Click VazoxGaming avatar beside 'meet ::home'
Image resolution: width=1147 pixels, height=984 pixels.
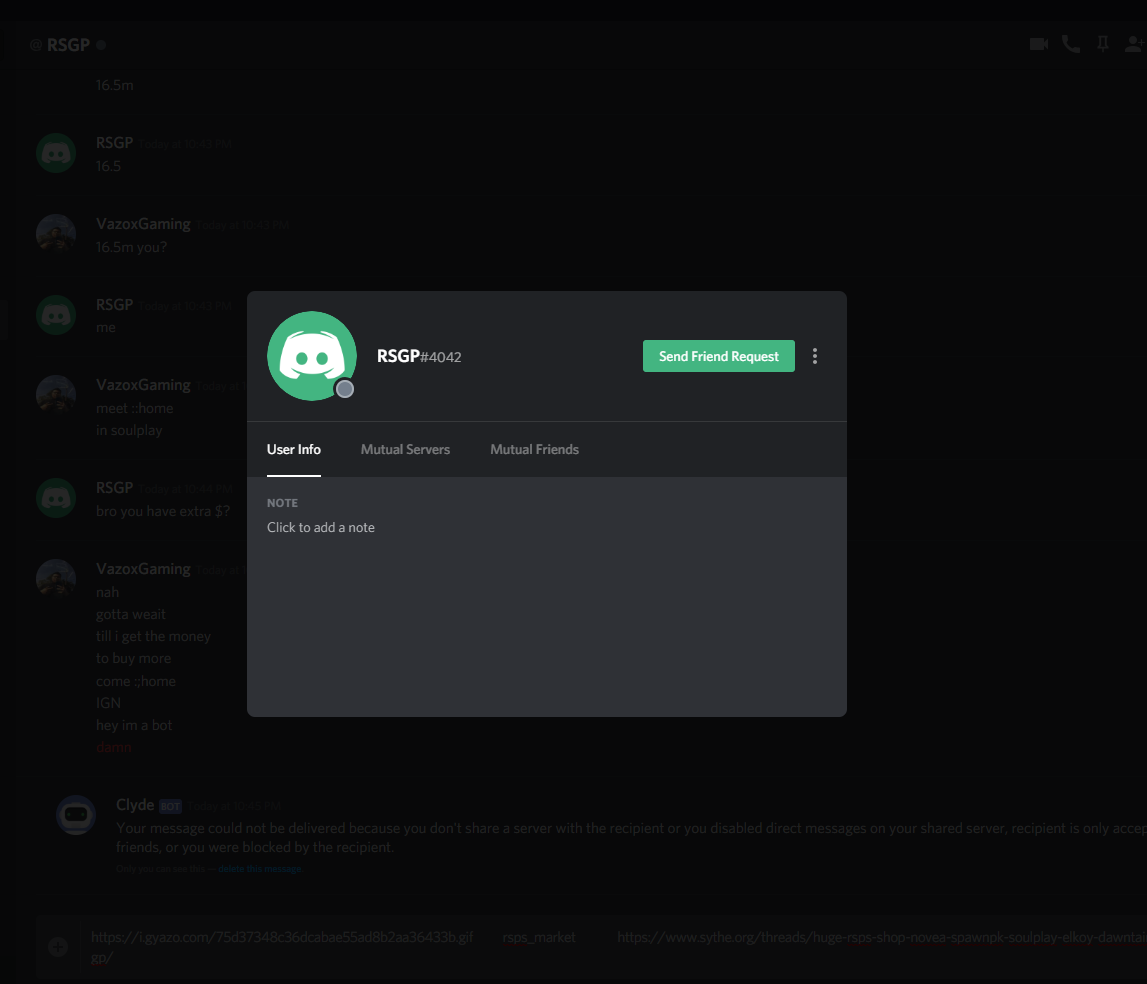pos(56,394)
